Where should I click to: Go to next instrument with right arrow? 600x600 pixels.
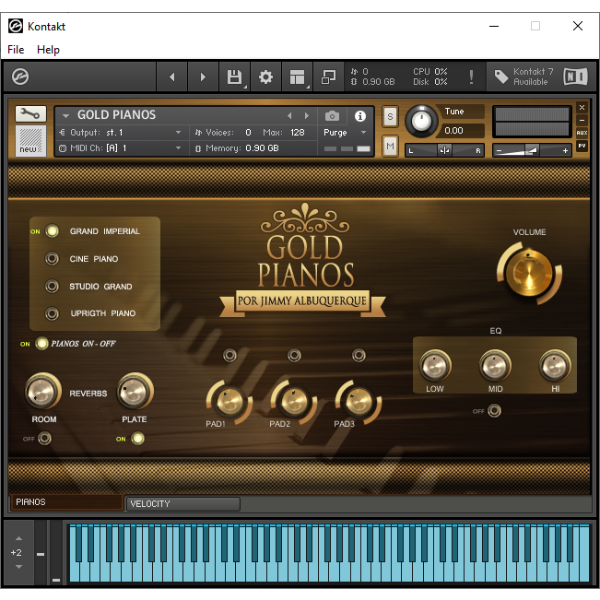pyautogui.click(x=203, y=77)
